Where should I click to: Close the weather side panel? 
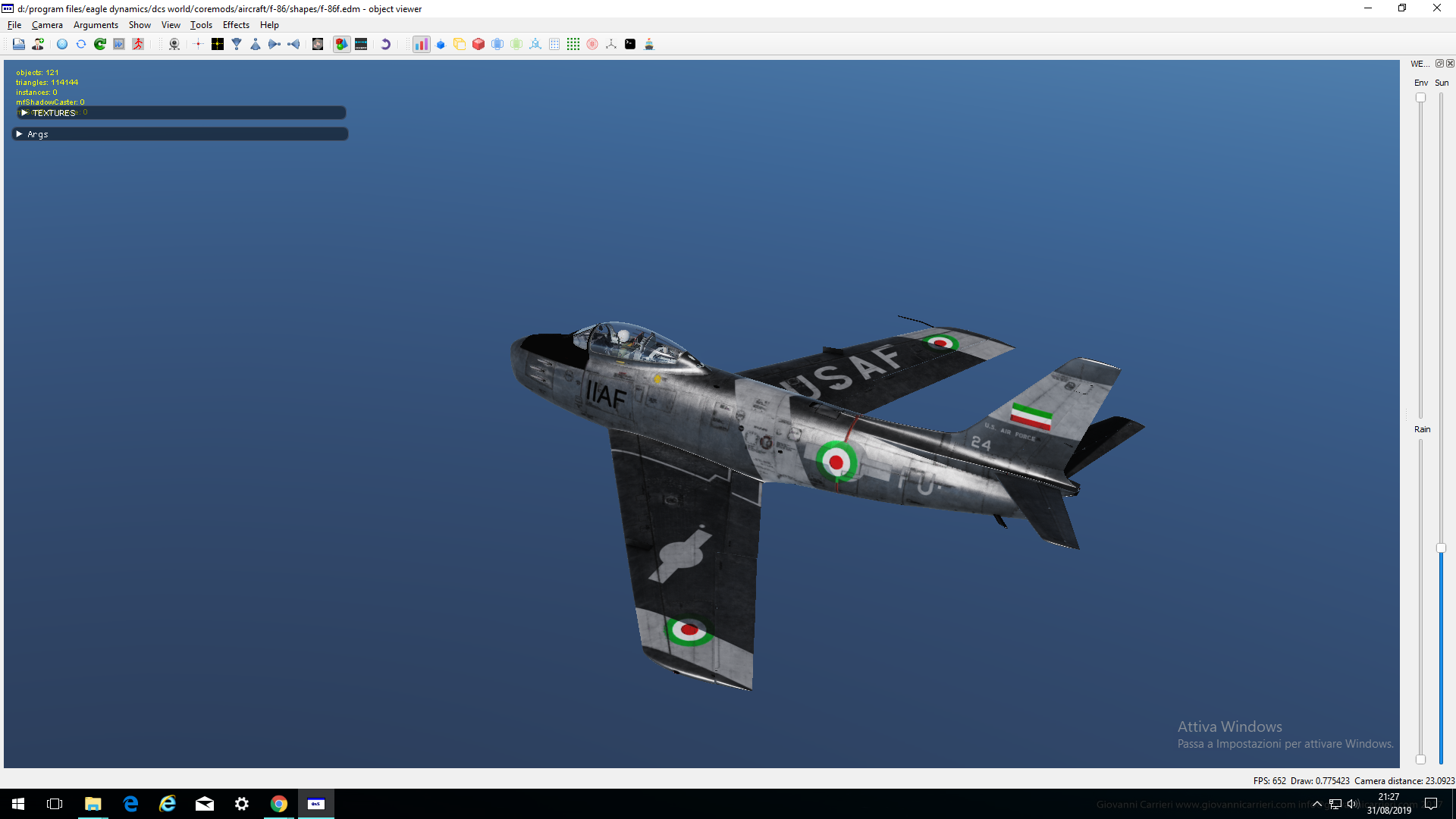point(1450,64)
